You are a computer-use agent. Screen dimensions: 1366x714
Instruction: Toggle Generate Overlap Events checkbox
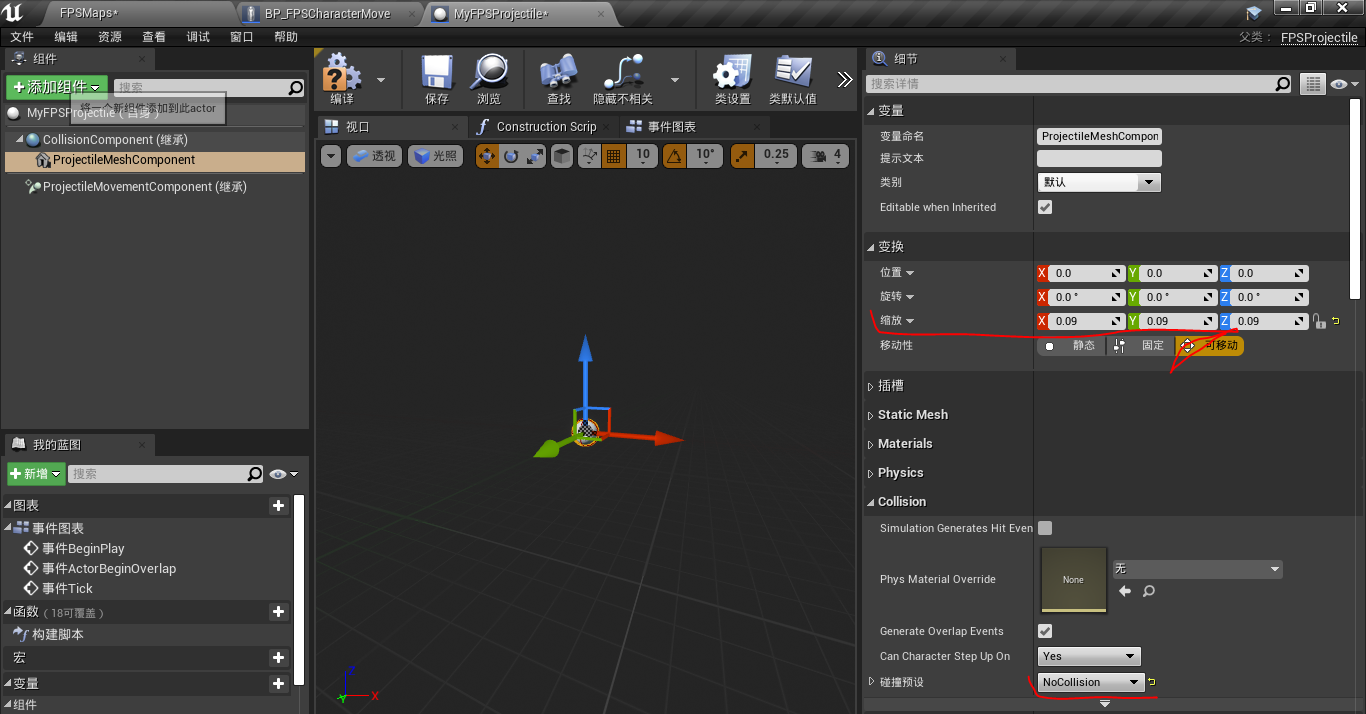(1045, 631)
